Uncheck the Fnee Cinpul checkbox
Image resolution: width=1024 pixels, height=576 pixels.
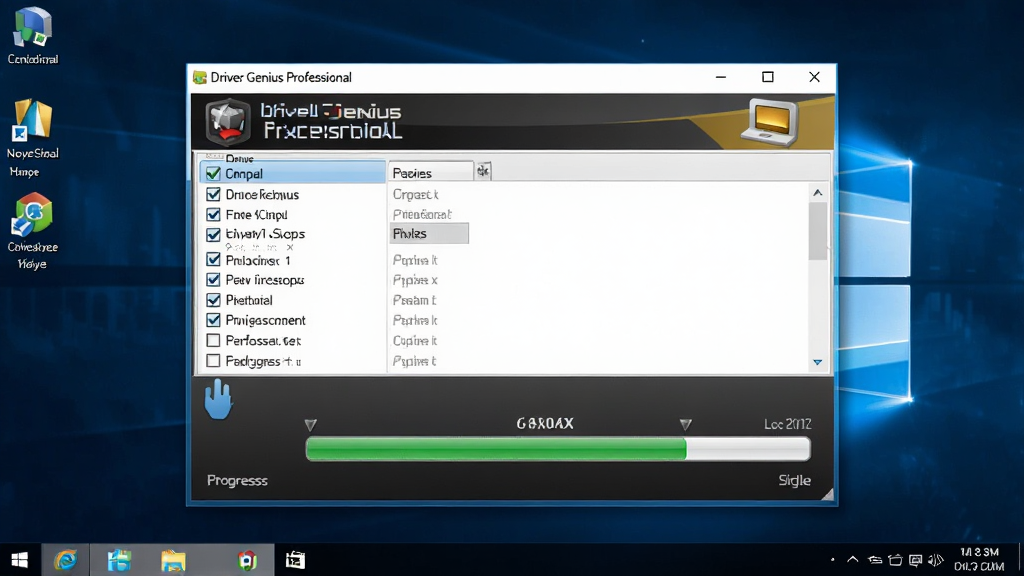pos(213,214)
